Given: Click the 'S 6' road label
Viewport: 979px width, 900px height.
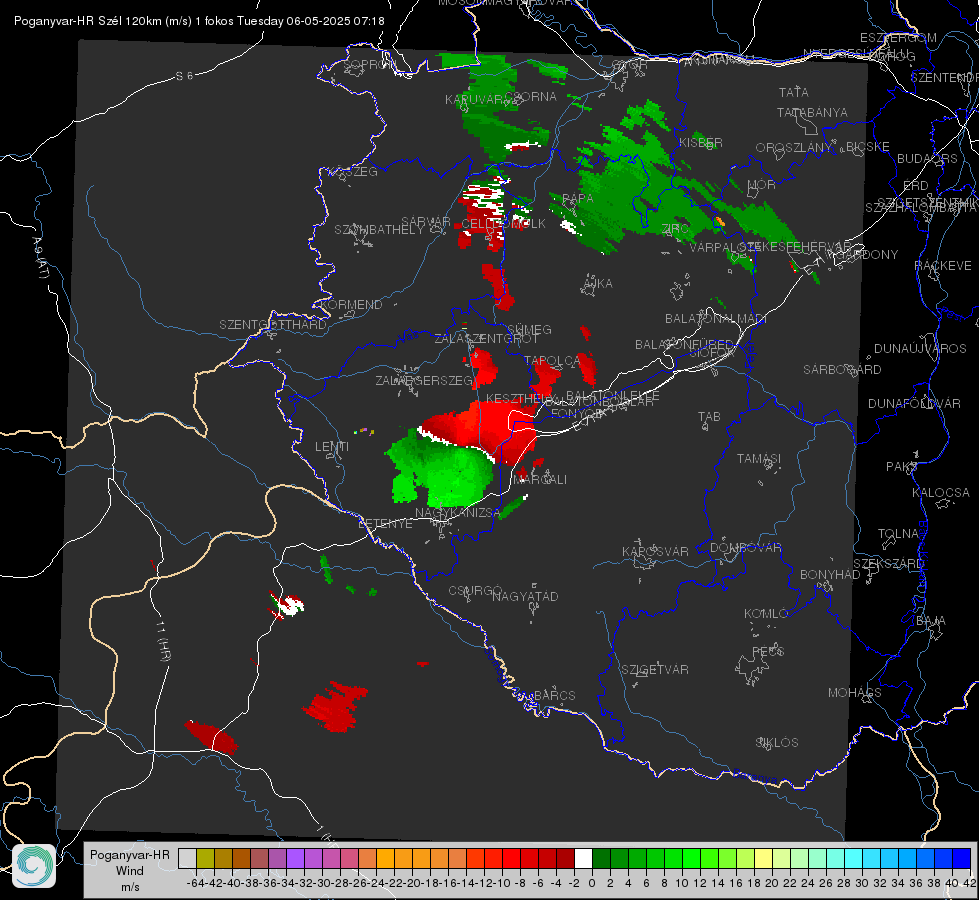Looking at the screenshot, I should 184,76.
